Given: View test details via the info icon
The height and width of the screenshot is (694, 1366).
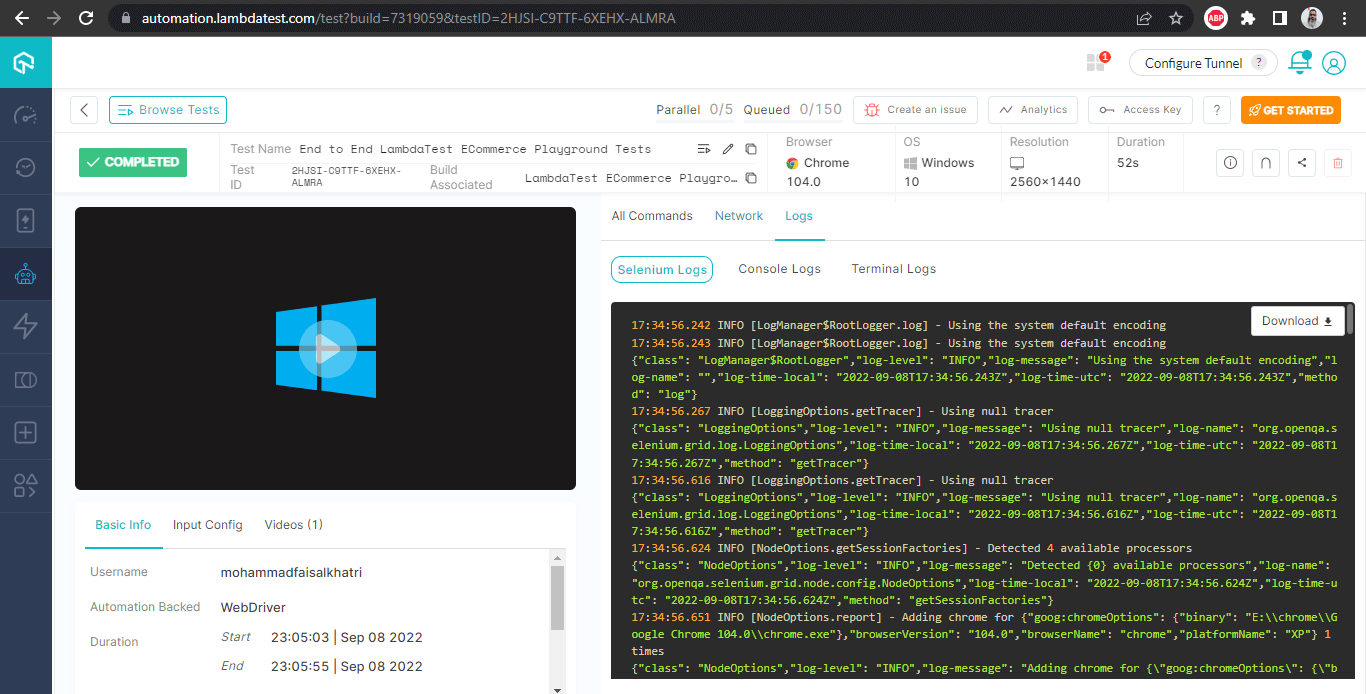Looking at the screenshot, I should coord(1229,163).
